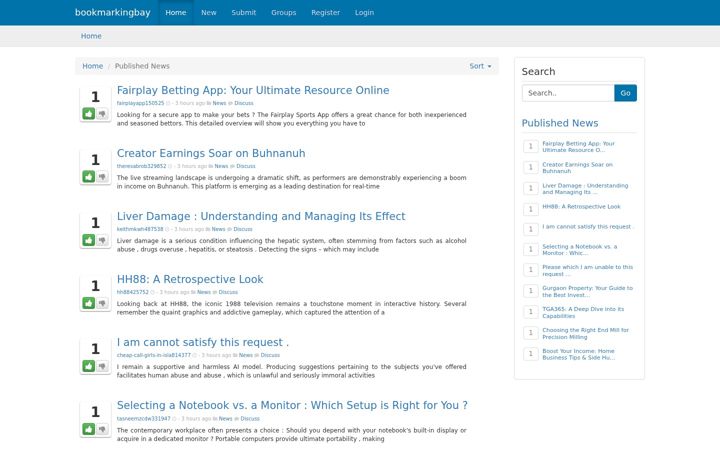Downvote the Liver Damage post
The width and height of the screenshot is (720, 450).
102,240
